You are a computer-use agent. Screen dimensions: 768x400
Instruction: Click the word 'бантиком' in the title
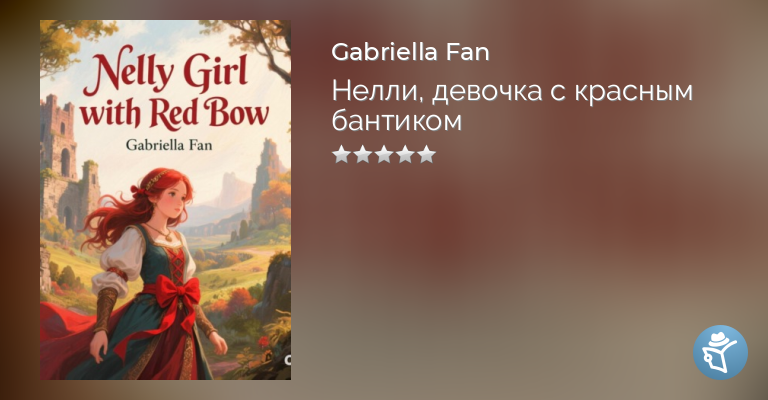[x=397, y=120]
